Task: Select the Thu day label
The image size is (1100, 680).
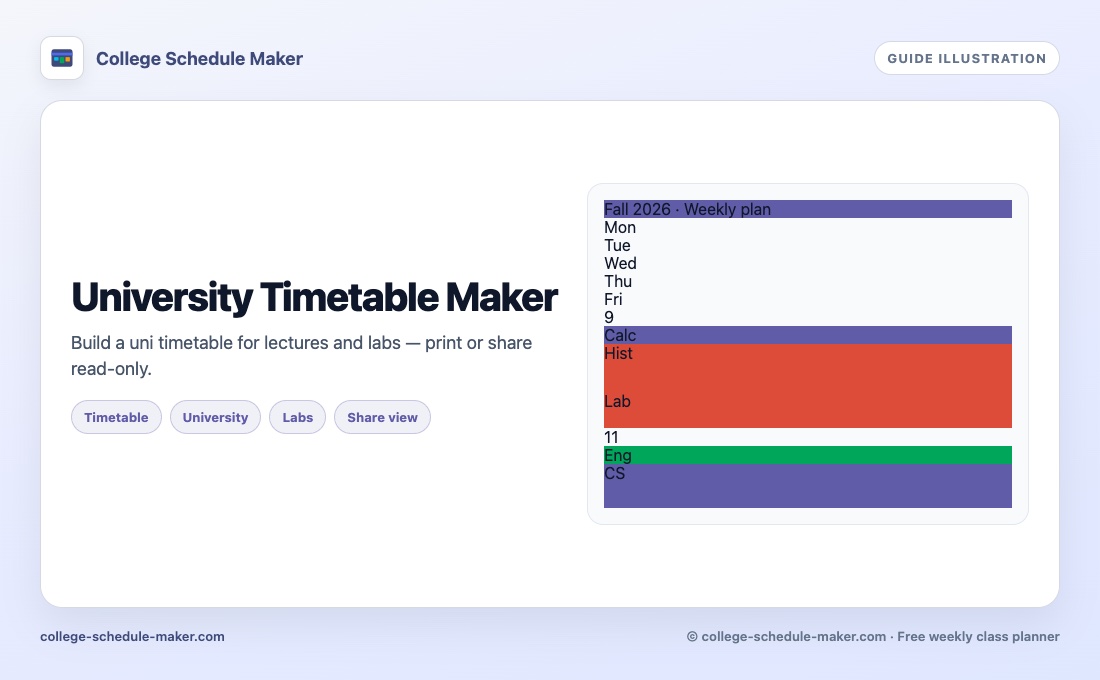Action: click(618, 281)
